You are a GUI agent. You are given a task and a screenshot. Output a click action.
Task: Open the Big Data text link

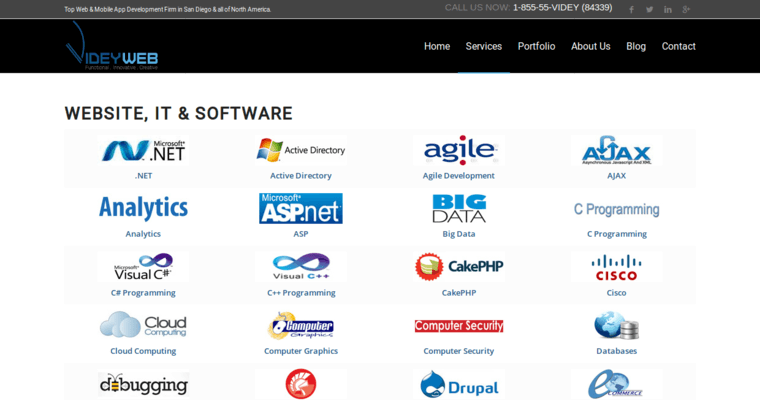[458, 234]
